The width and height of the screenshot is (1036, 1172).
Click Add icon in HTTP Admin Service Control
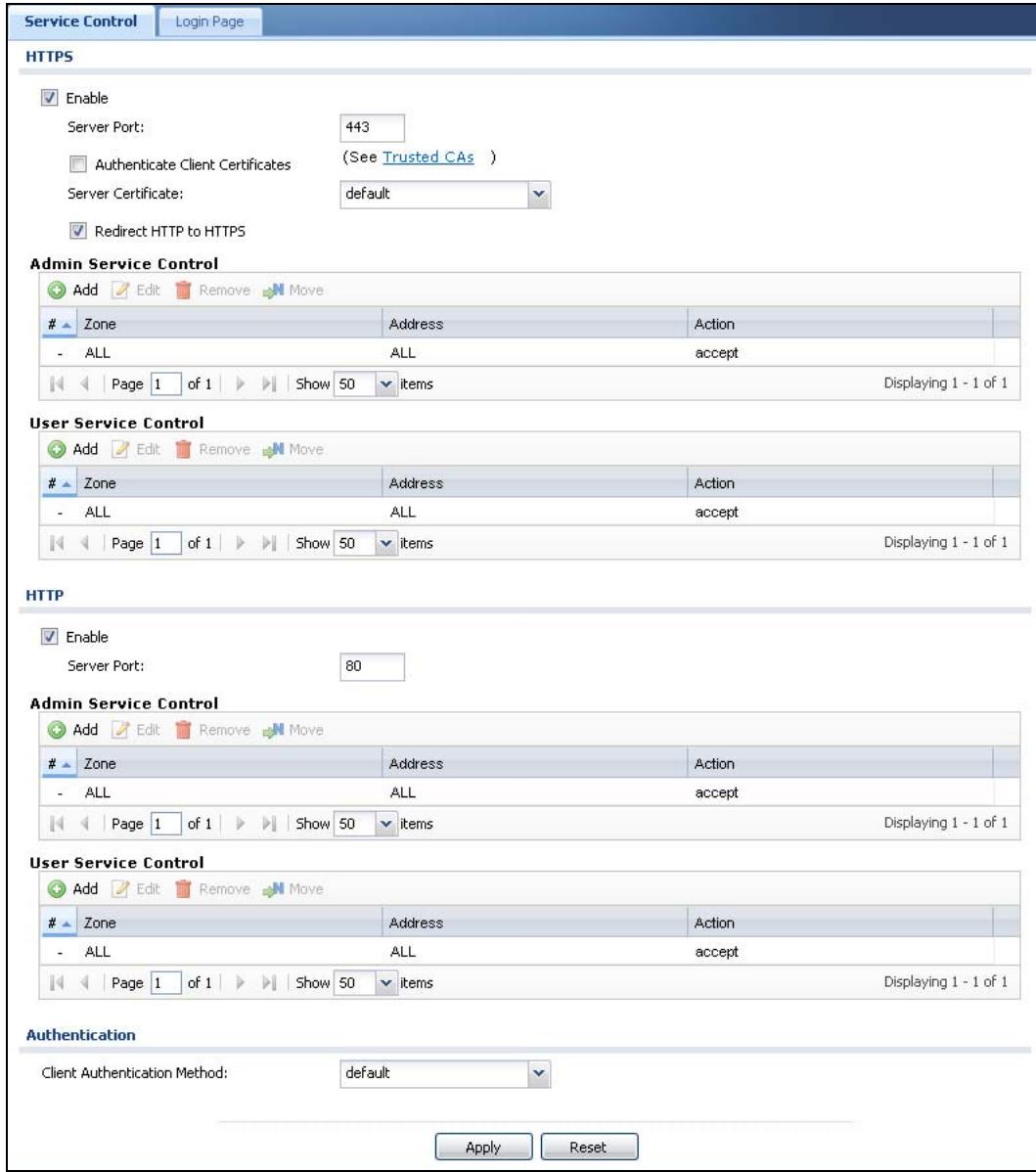click(57, 730)
